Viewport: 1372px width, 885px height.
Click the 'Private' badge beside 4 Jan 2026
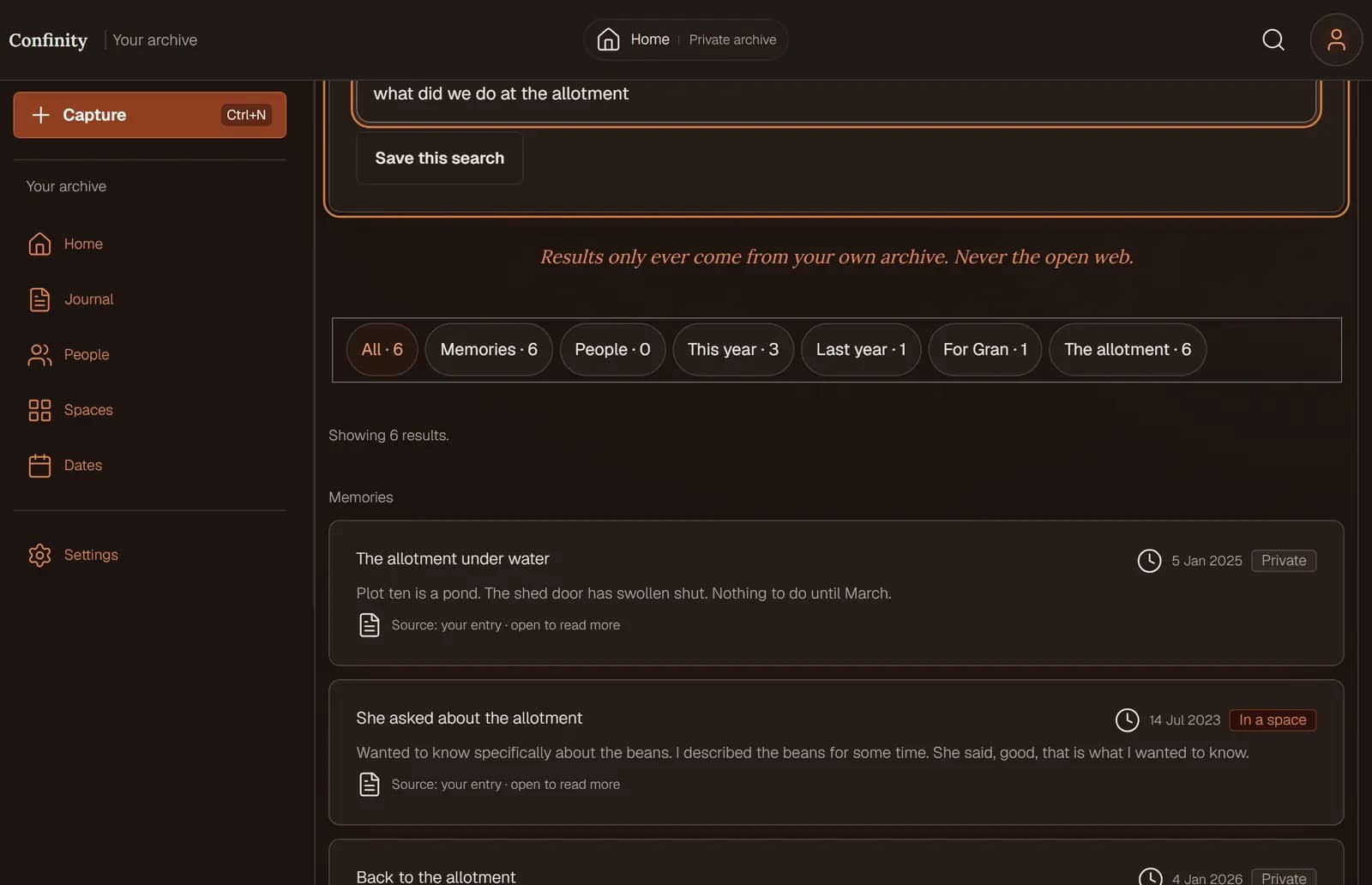[1284, 877]
